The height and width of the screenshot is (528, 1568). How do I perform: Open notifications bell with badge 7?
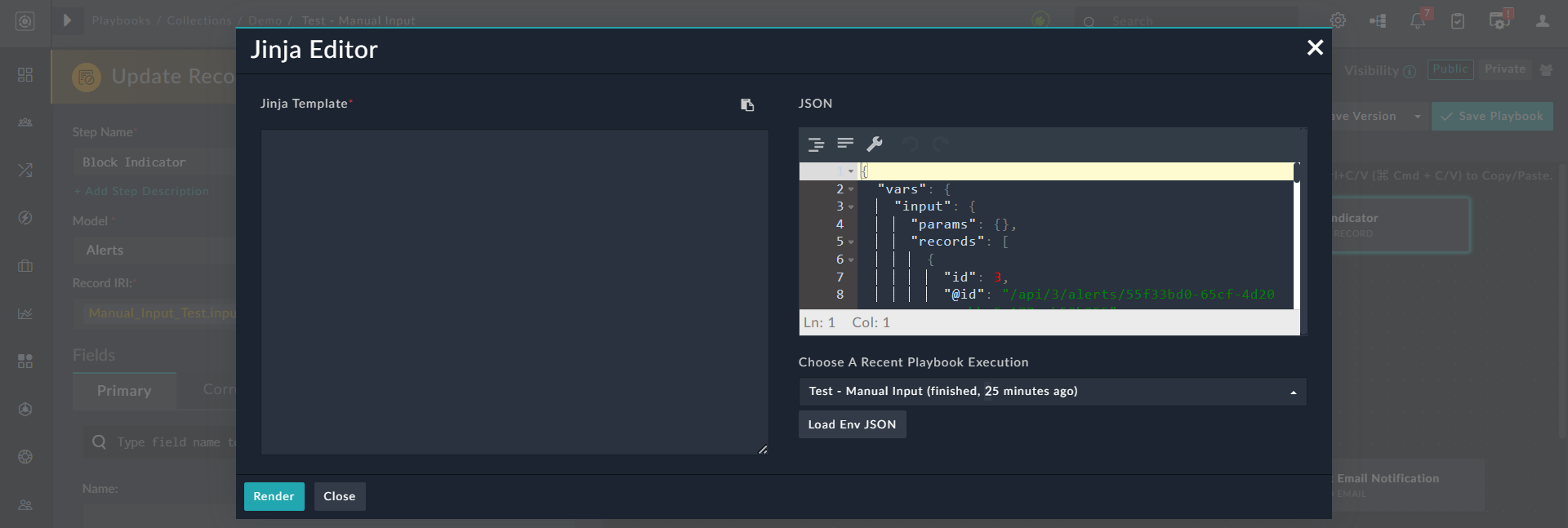(1419, 20)
